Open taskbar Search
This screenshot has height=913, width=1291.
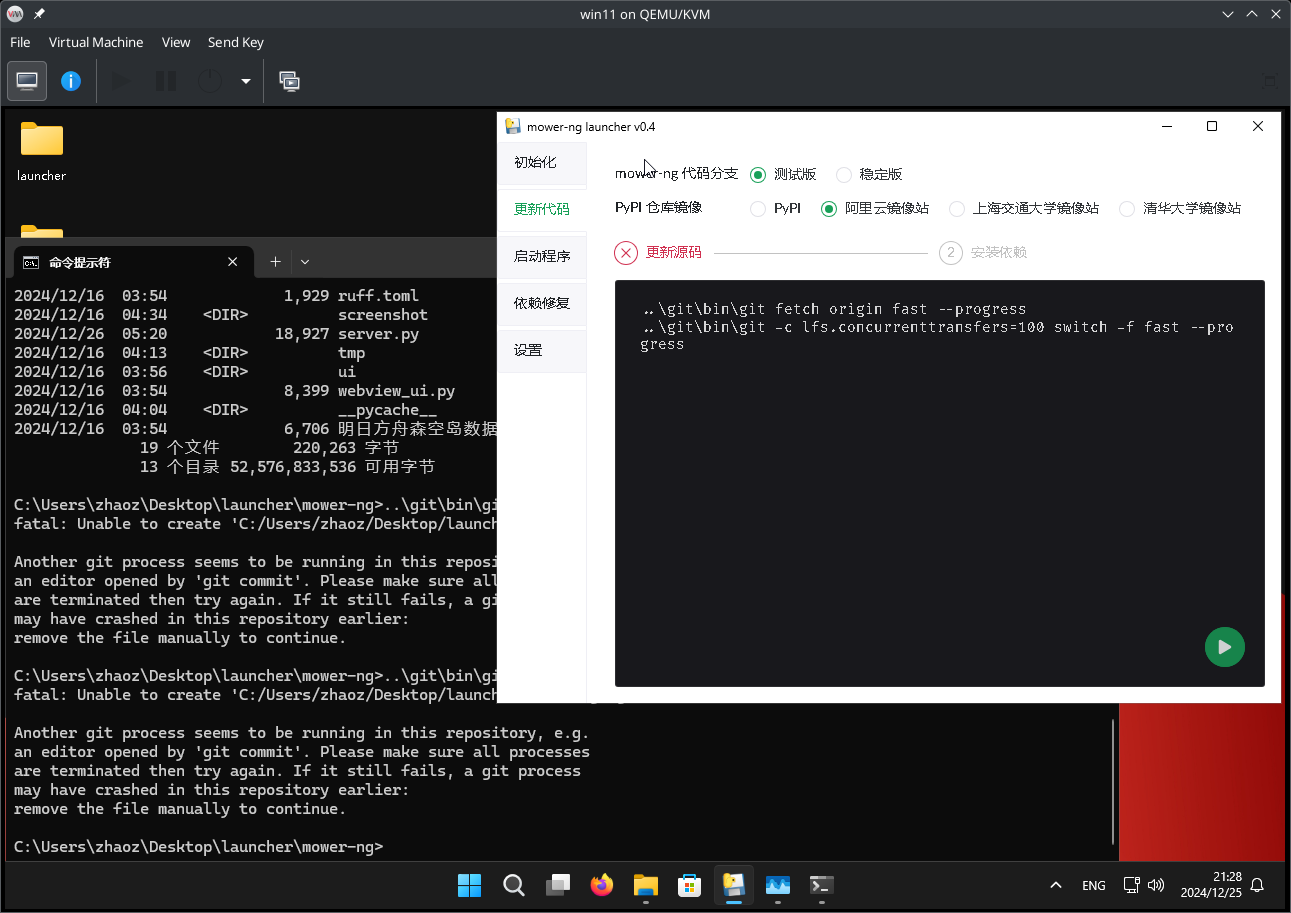click(513, 885)
